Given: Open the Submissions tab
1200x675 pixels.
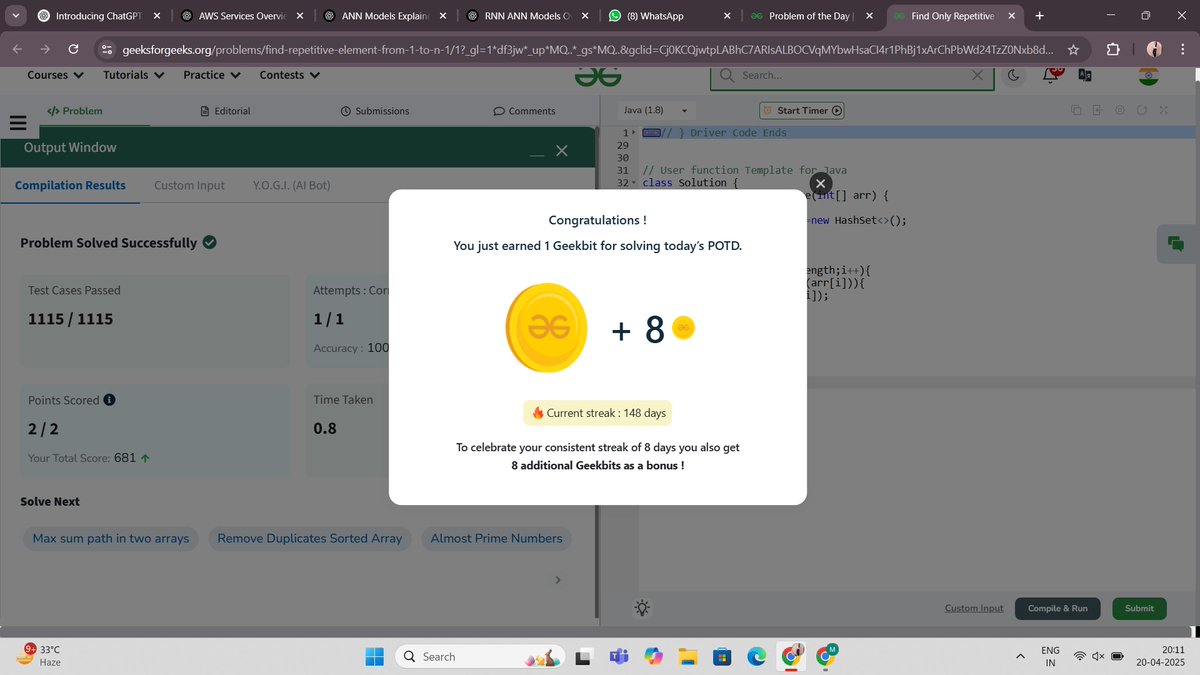Looking at the screenshot, I should pyautogui.click(x=374, y=111).
